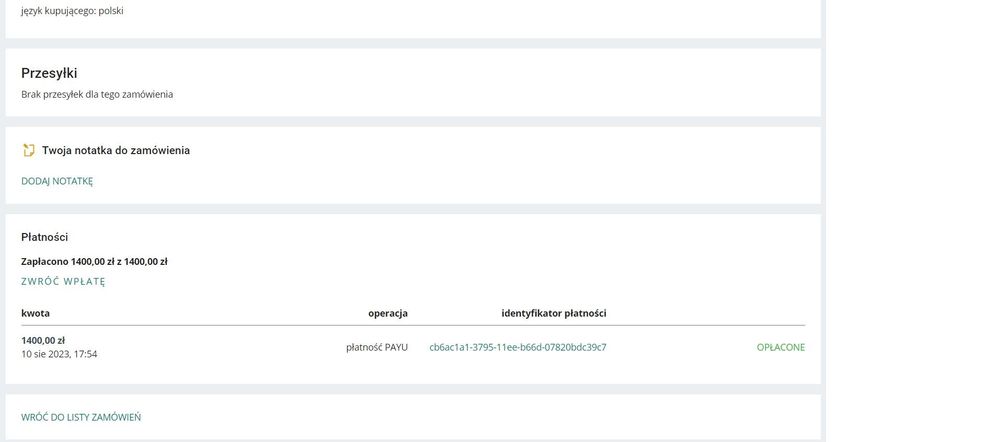Click the kwota column header
The image size is (998, 442).
(x=36, y=313)
